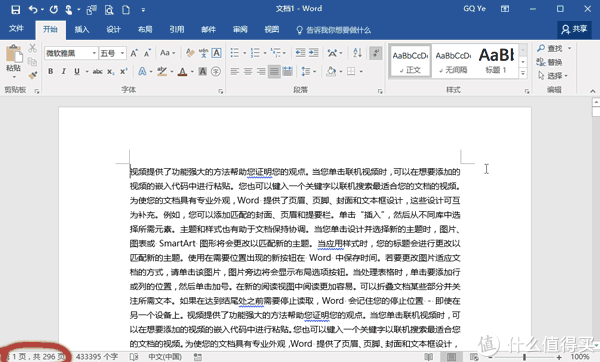Click the Copy icon in clipboard group
This screenshot has width=600, height=362.
pos(33,62)
